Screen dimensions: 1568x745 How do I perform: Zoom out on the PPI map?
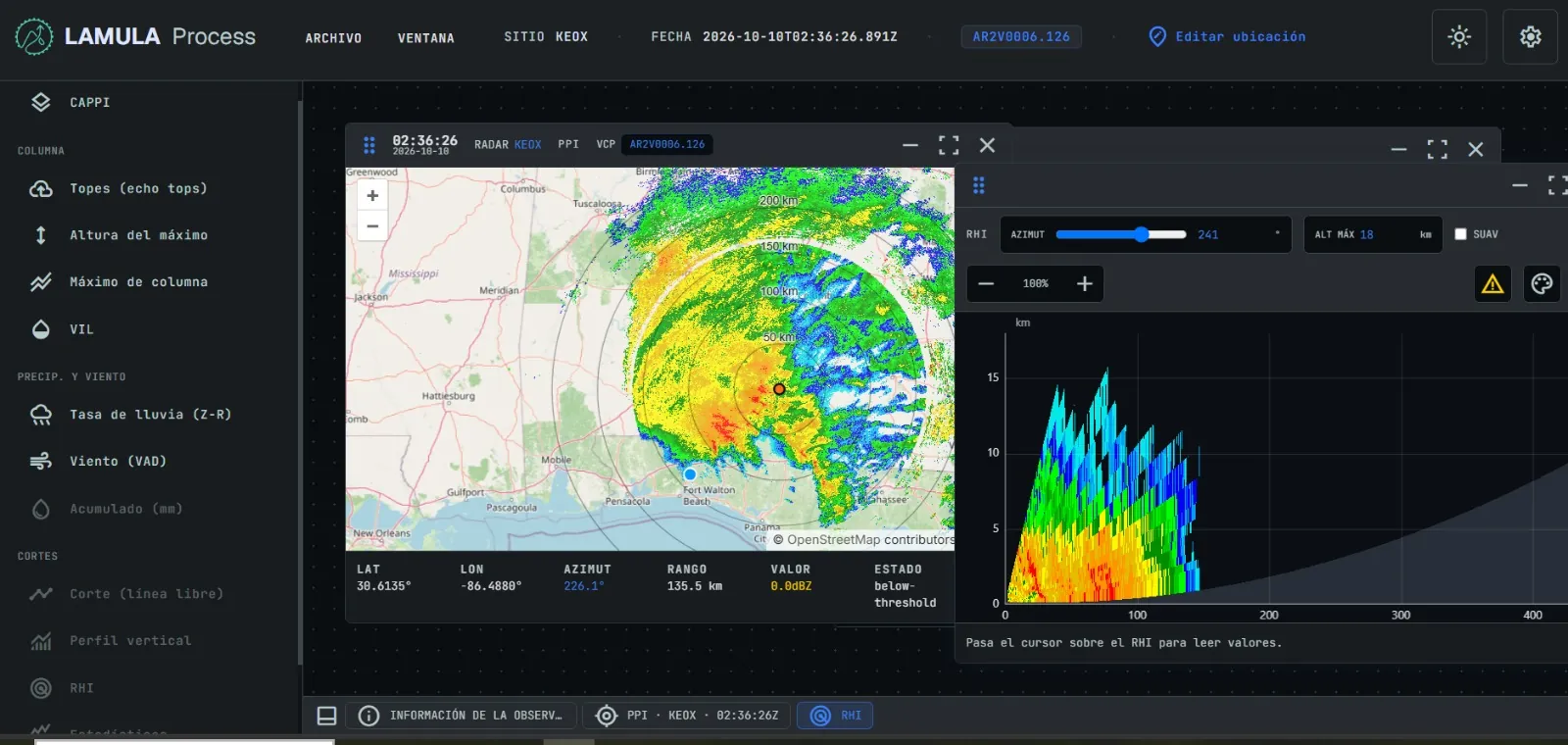(372, 225)
